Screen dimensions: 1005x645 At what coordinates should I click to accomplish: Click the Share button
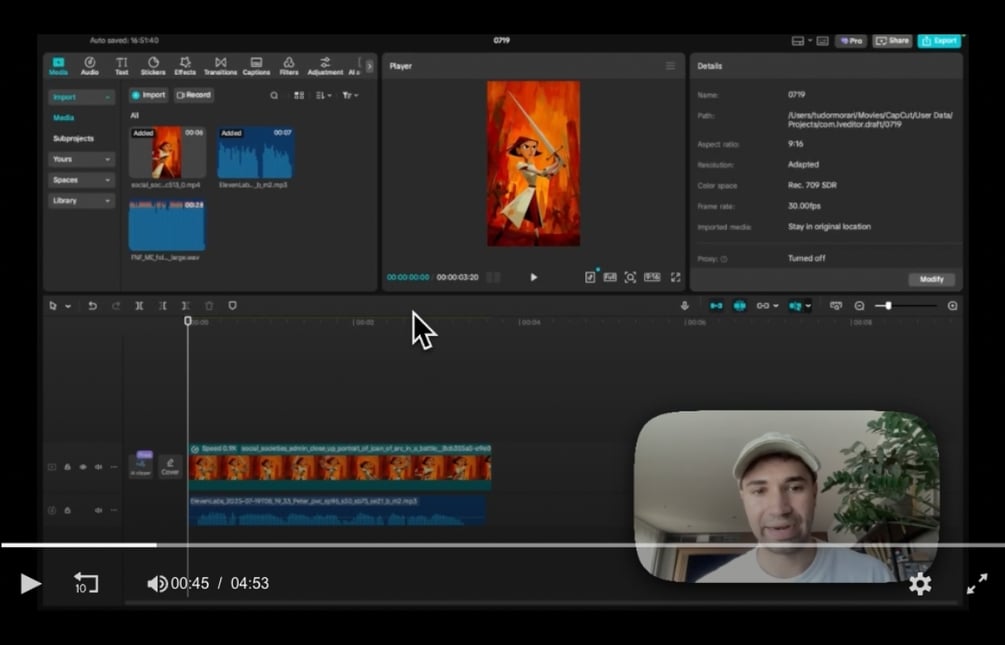(892, 41)
